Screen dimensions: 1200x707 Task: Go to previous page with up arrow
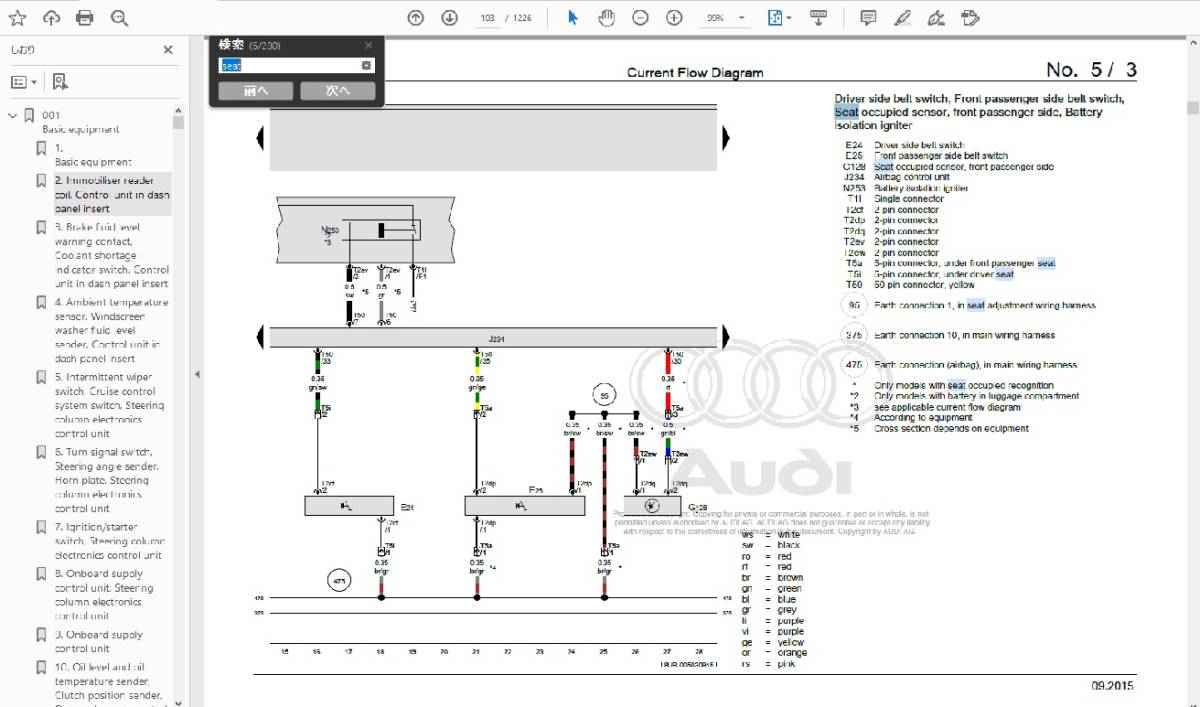[x=416, y=18]
